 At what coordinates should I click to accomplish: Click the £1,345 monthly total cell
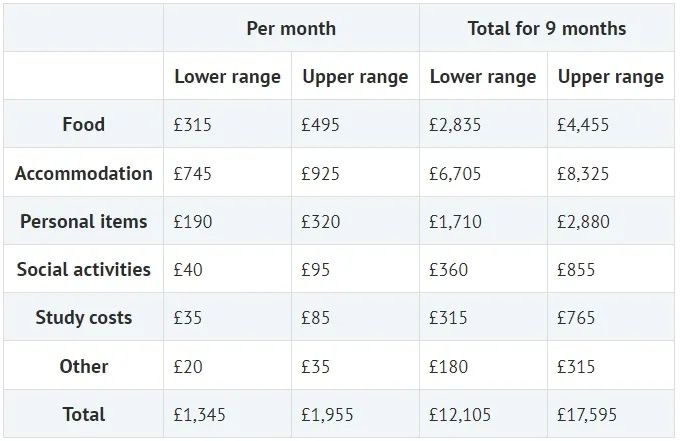(x=200, y=414)
